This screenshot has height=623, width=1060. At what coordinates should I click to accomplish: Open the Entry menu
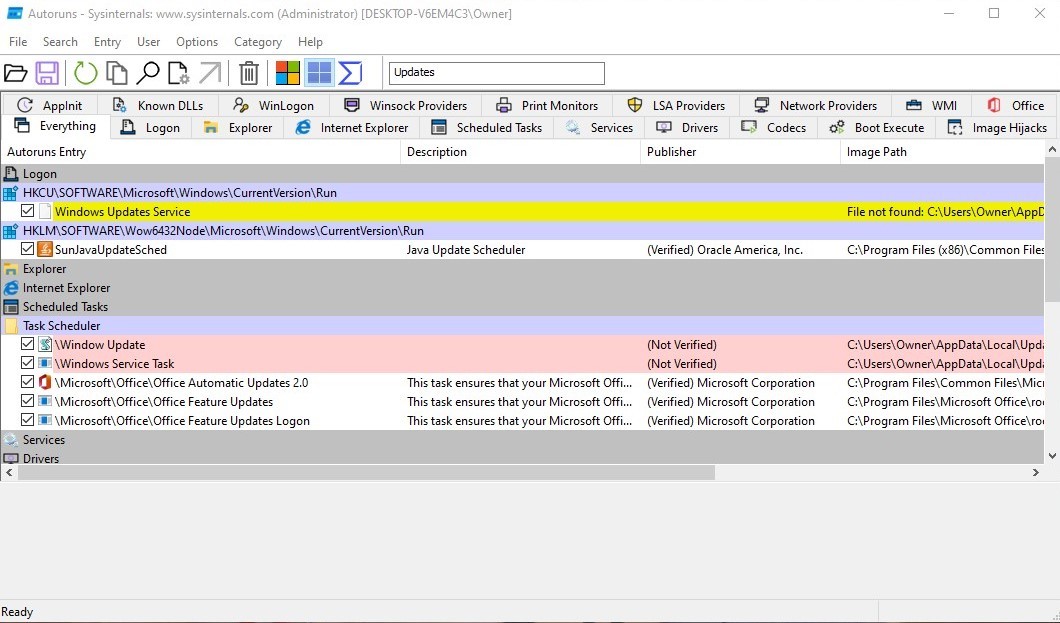coord(107,42)
